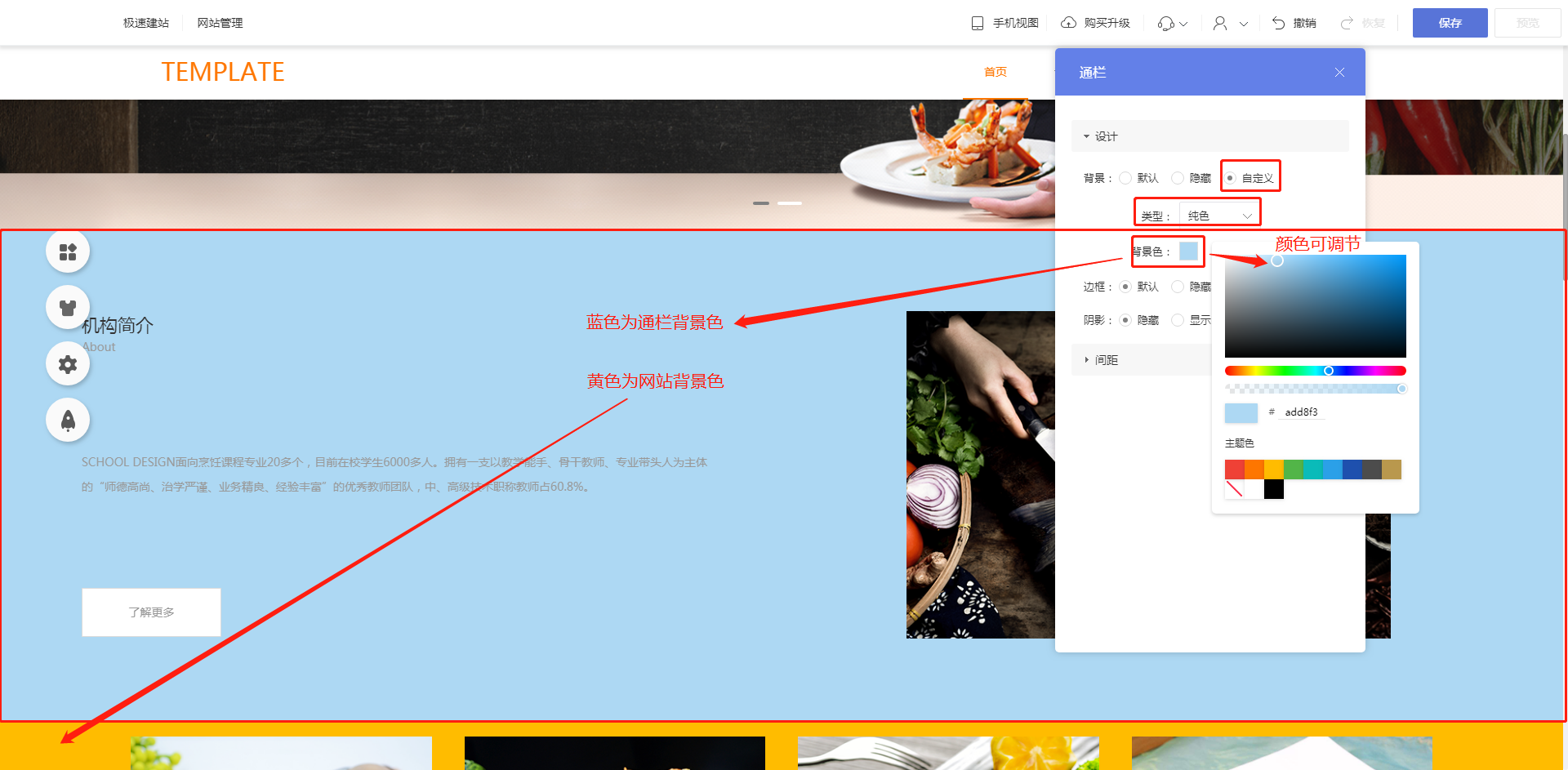Click the first banner carousel indicator
Image resolution: width=1568 pixels, height=770 pixels.
click(x=761, y=203)
